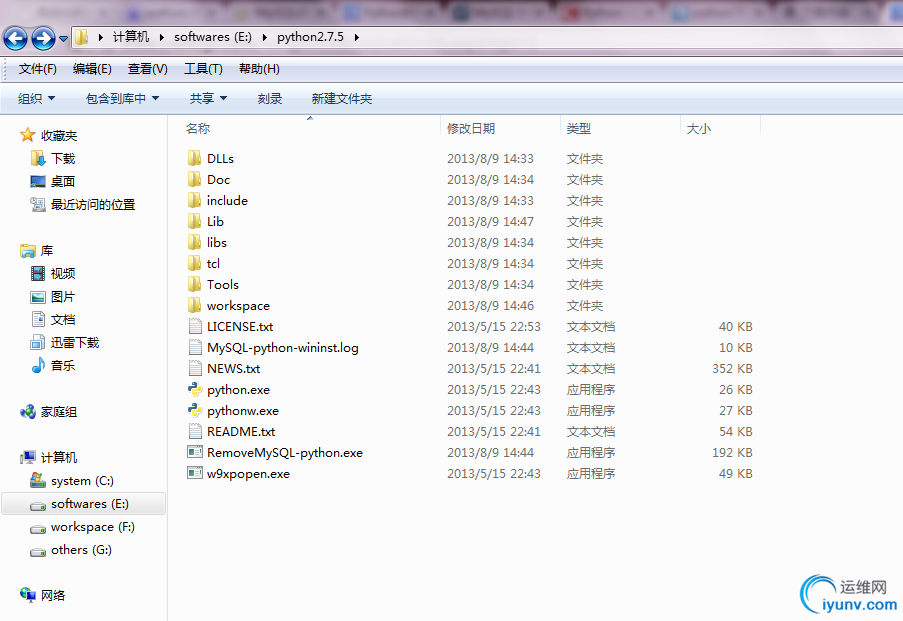Click softwares (E:) in the address breadcrumb

click(x=213, y=37)
